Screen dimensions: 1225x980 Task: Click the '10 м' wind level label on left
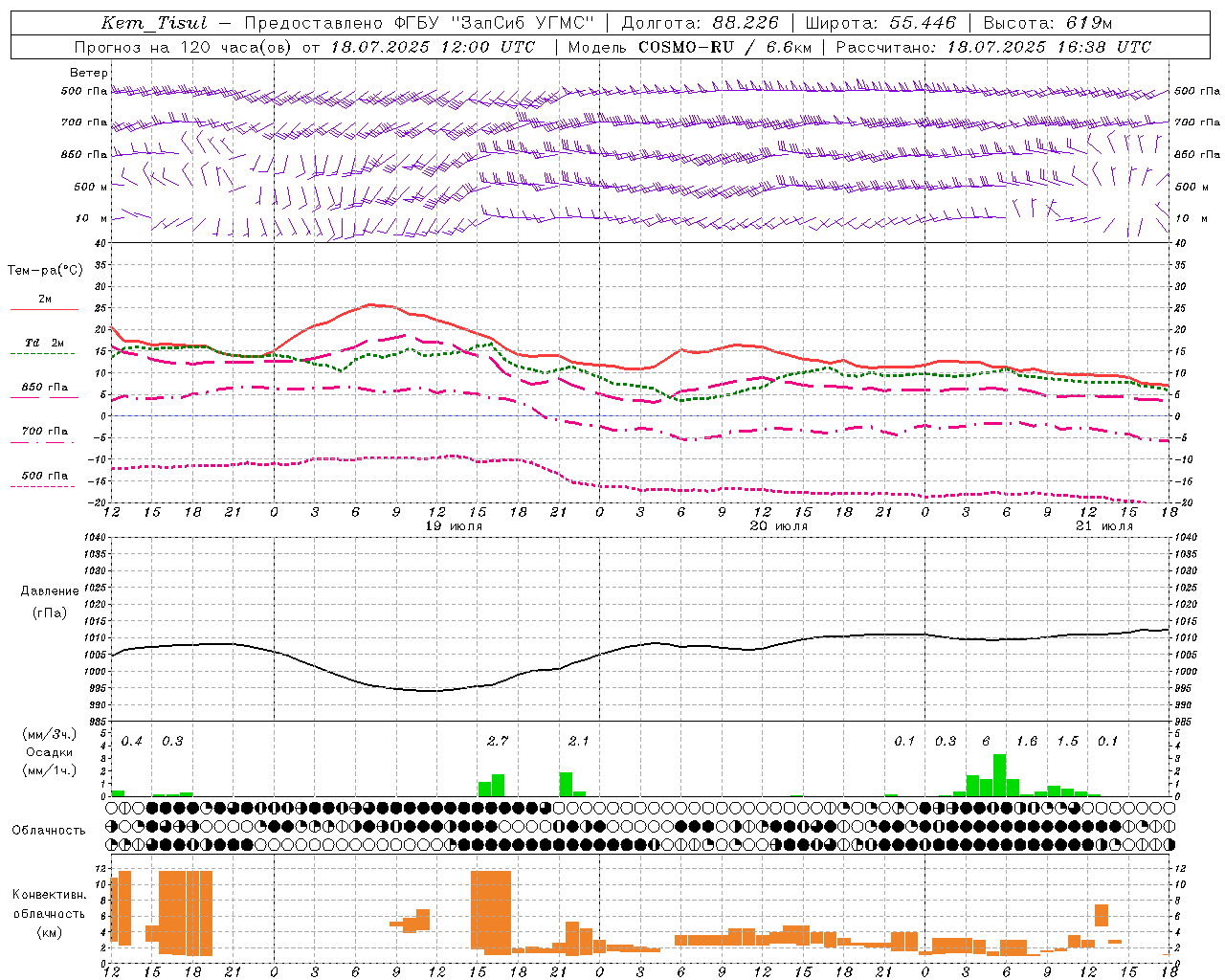(91, 218)
